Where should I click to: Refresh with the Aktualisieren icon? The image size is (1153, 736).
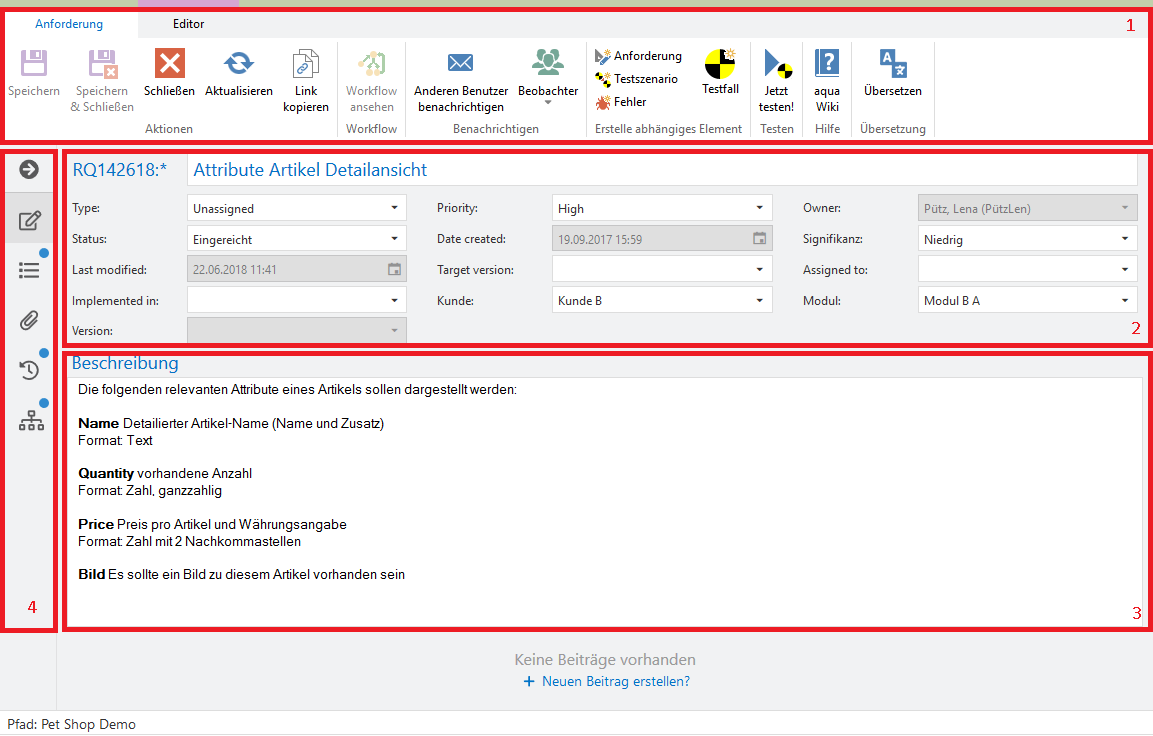tap(238, 65)
